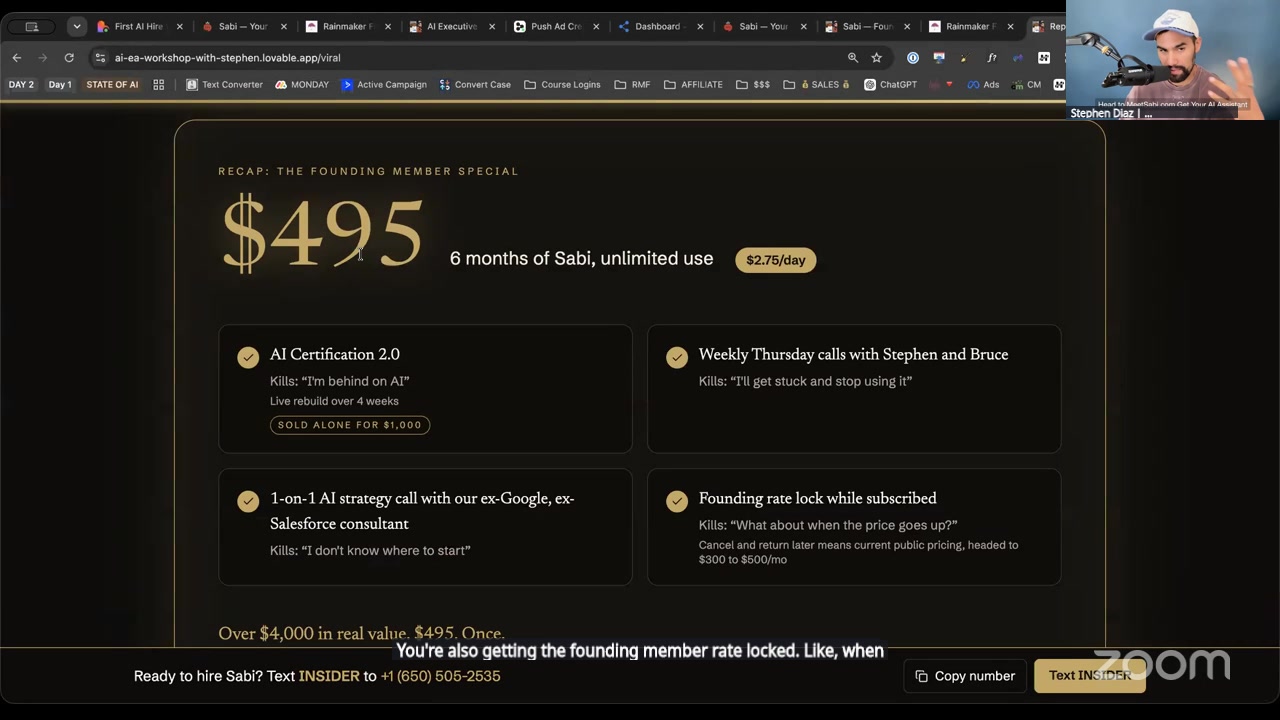Click the $2.75/day price badge

(776, 260)
